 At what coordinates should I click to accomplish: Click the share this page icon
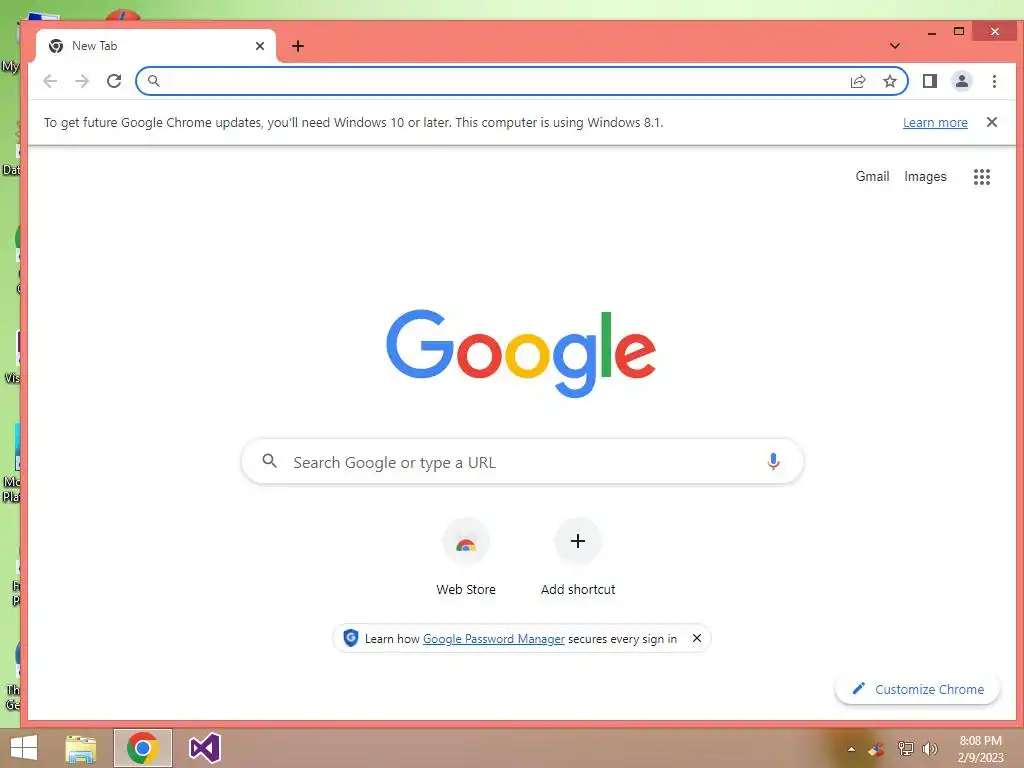coord(858,81)
